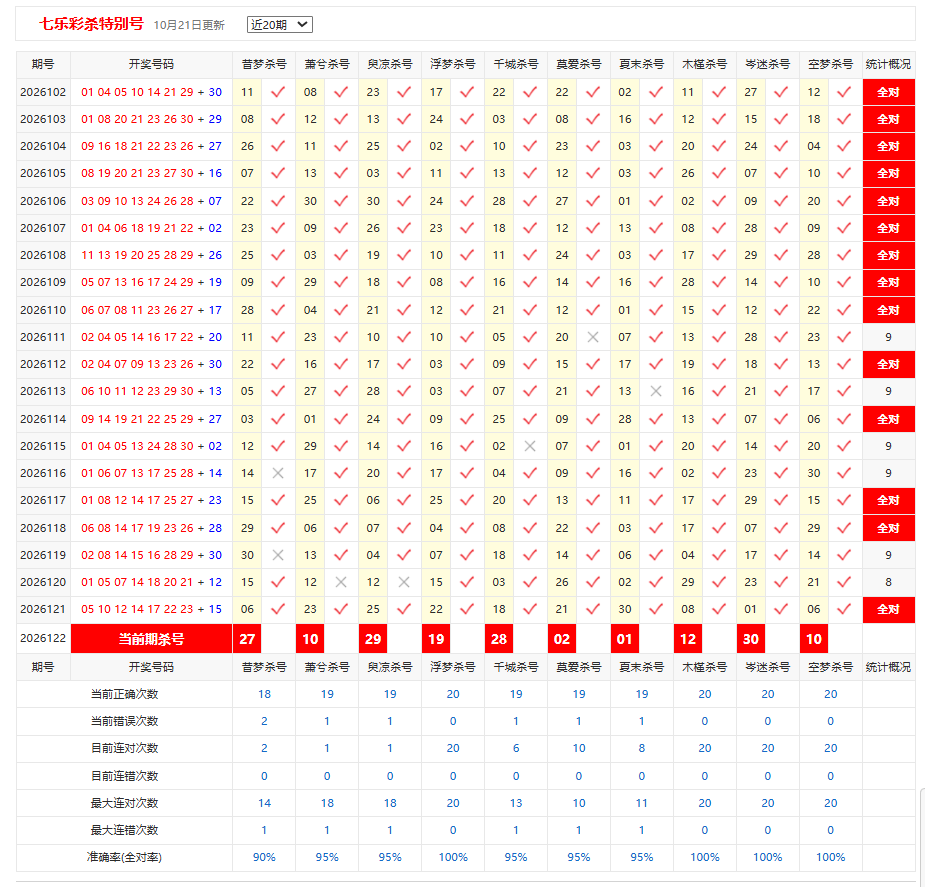Click the 全对 badge in row 2026121
Viewport: 925px width, 887px height.
click(x=888, y=609)
